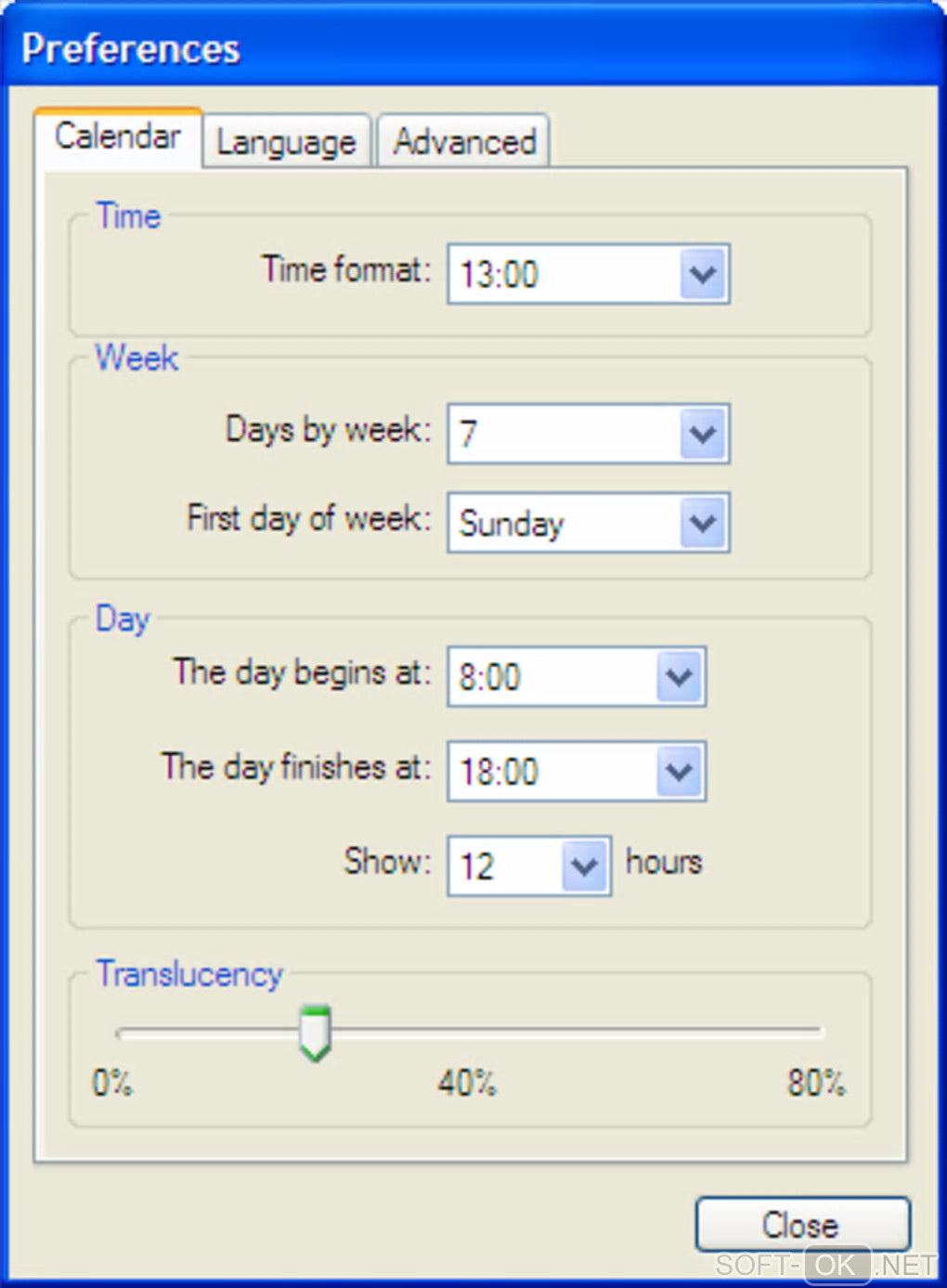The image size is (947, 1288).
Task: Expand the Show hours dropdown arrow
Action: 585,866
